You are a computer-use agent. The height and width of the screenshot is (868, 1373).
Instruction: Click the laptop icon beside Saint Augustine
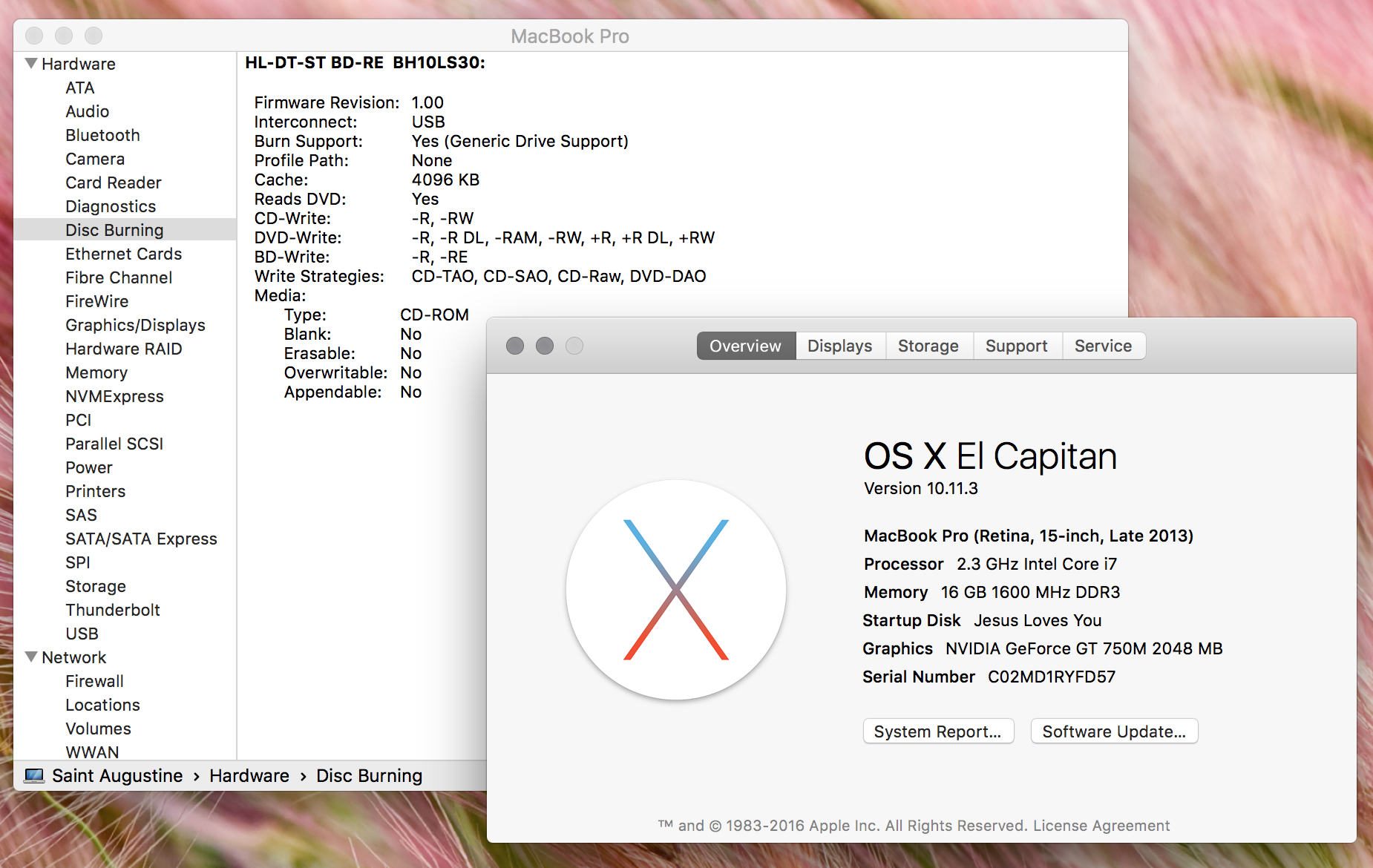(x=34, y=776)
